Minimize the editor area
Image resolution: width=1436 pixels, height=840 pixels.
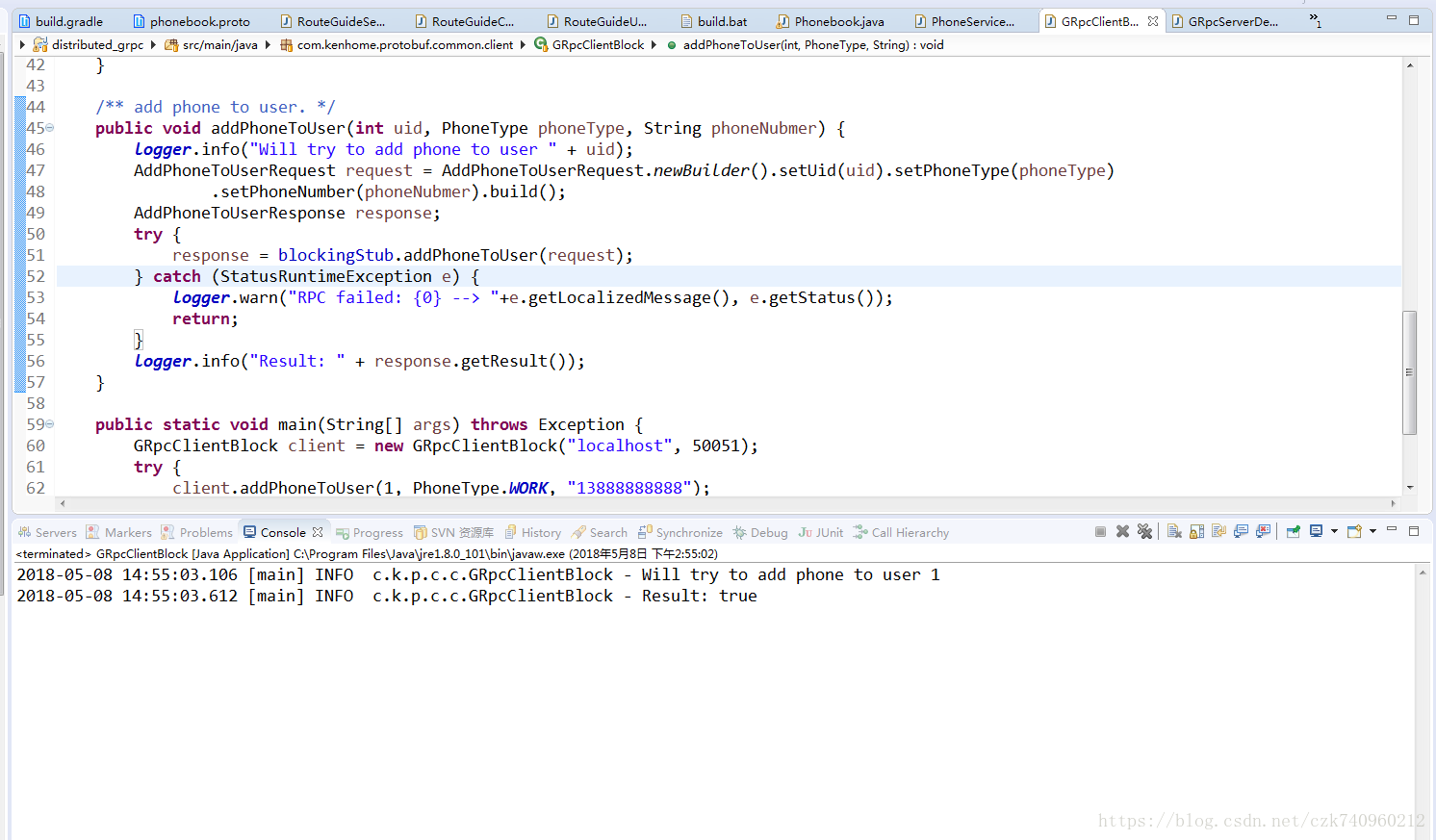pyautogui.click(x=1391, y=18)
